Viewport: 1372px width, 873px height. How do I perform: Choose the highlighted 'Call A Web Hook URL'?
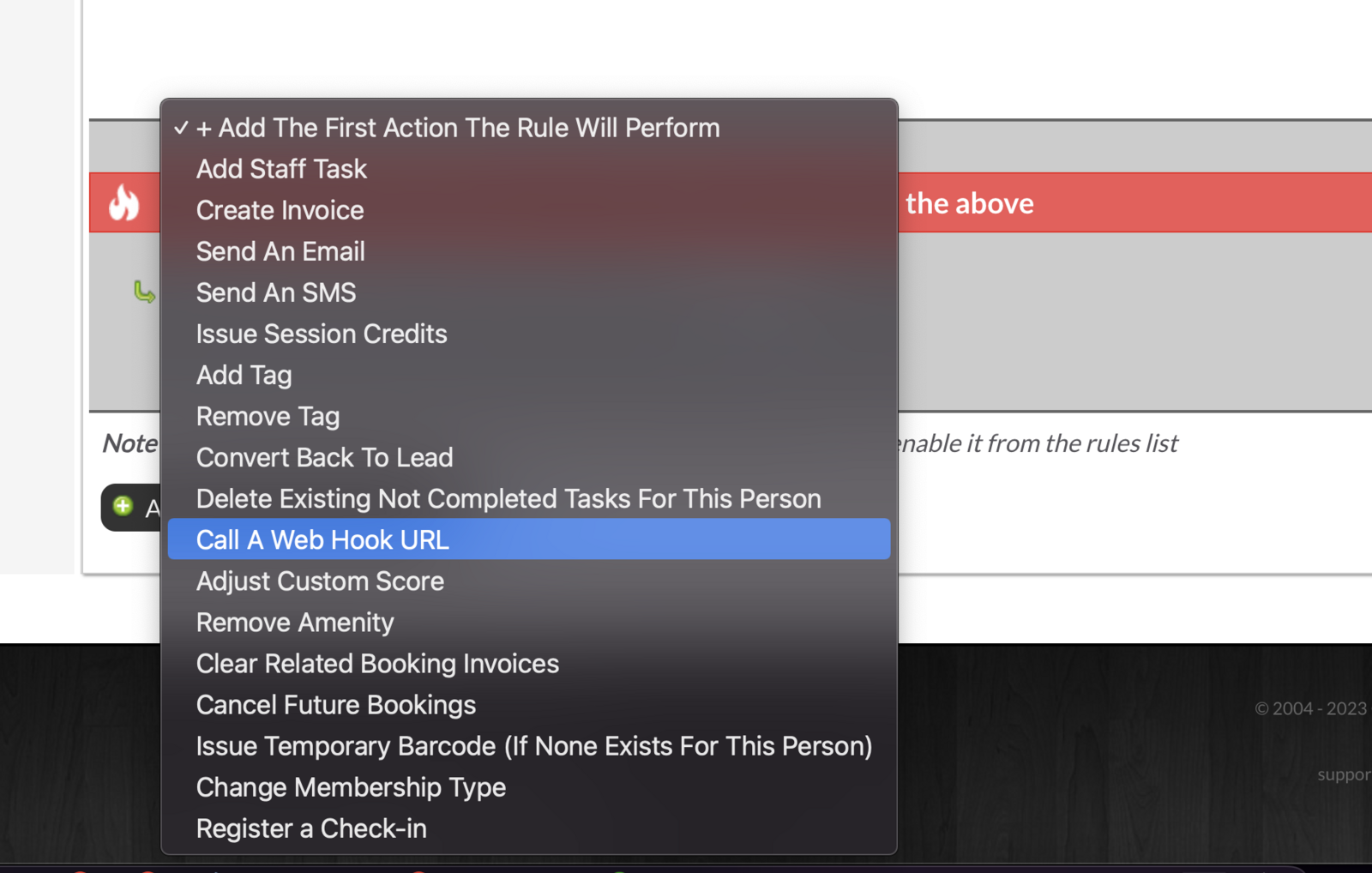click(322, 539)
